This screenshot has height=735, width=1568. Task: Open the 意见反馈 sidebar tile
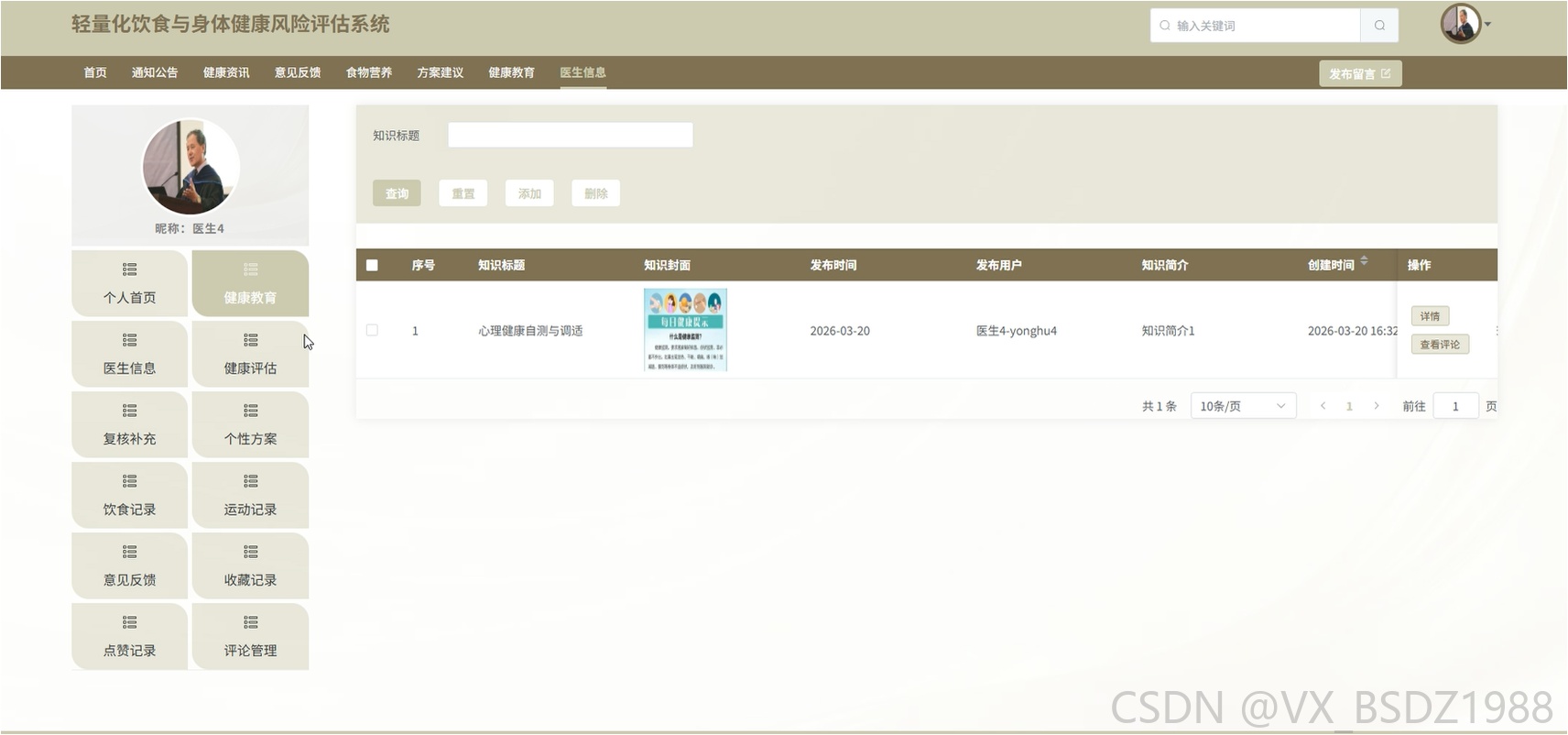click(129, 566)
